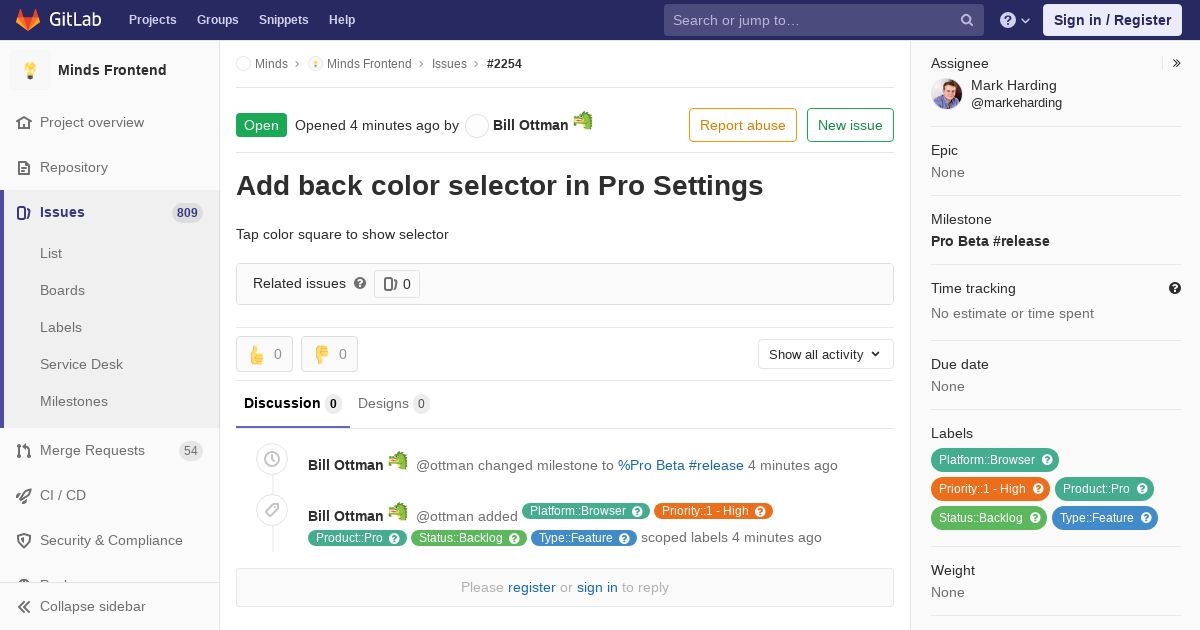Expand the Help question mark menu
Image resolution: width=1200 pixels, height=630 pixels.
[x=1015, y=20]
